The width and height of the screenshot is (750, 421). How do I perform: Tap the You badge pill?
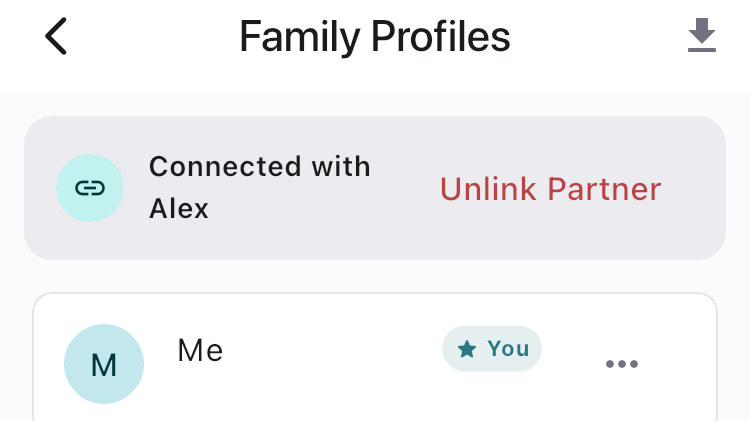coord(492,349)
